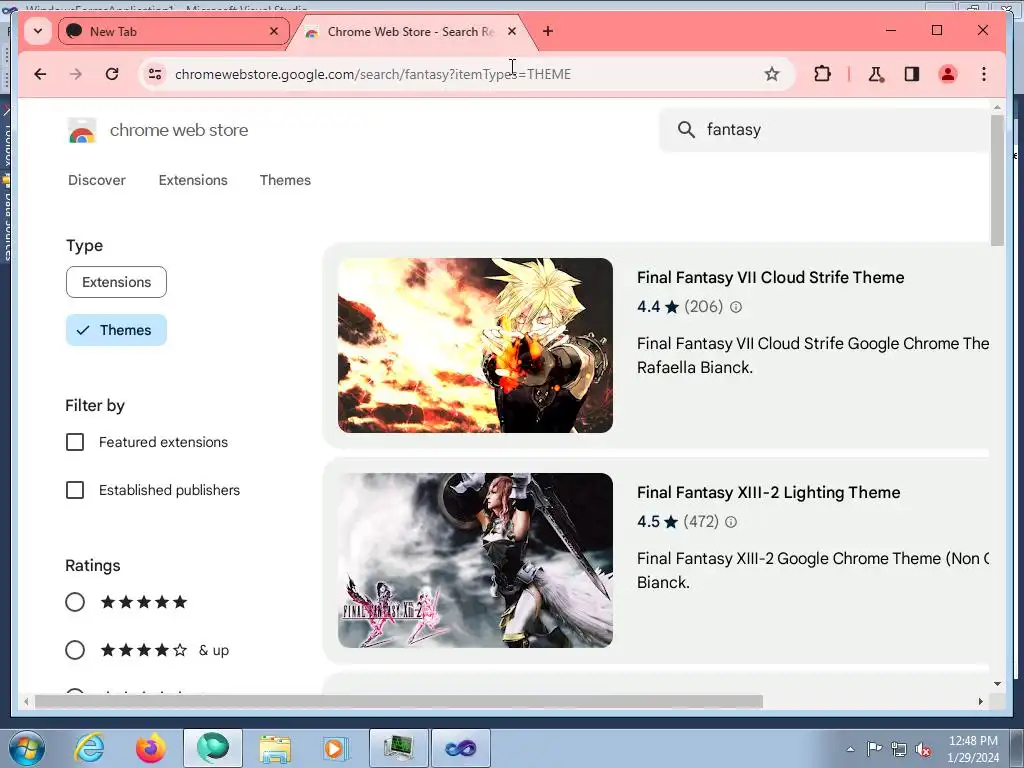Open the Extensions puzzle icon

[822, 74]
